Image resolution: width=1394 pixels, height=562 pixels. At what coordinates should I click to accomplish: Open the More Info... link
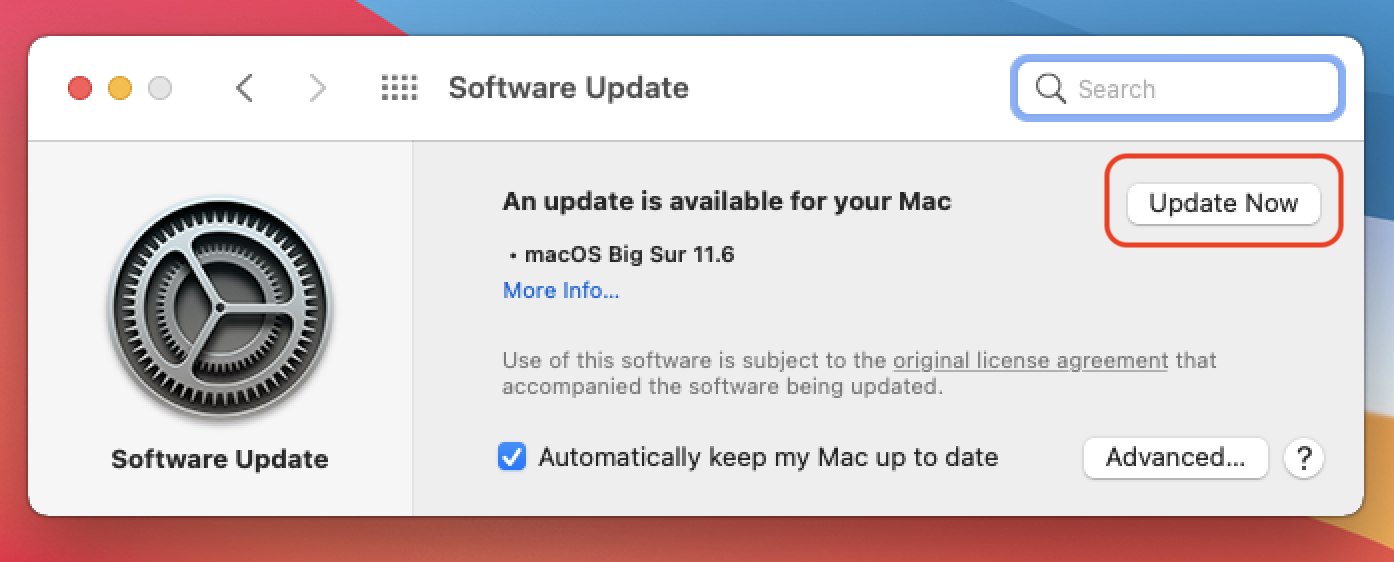(x=561, y=291)
